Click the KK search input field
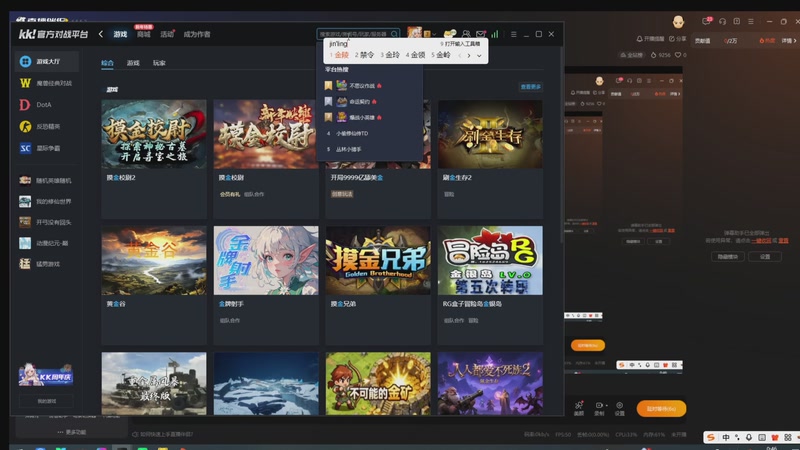The width and height of the screenshot is (800, 450). (358, 34)
